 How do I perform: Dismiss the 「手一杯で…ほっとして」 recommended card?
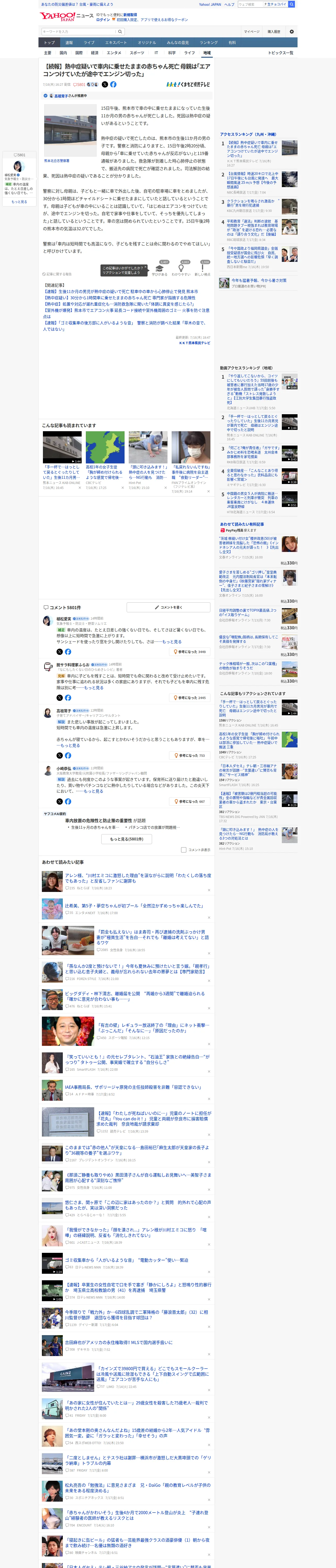[79, 488]
